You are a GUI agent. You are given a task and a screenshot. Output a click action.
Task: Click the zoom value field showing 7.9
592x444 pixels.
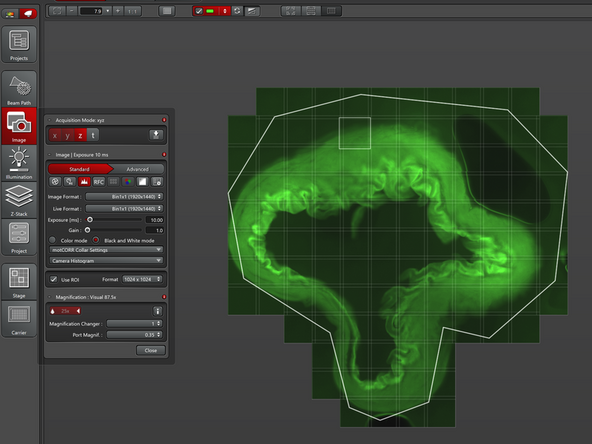pyautogui.click(x=91, y=11)
